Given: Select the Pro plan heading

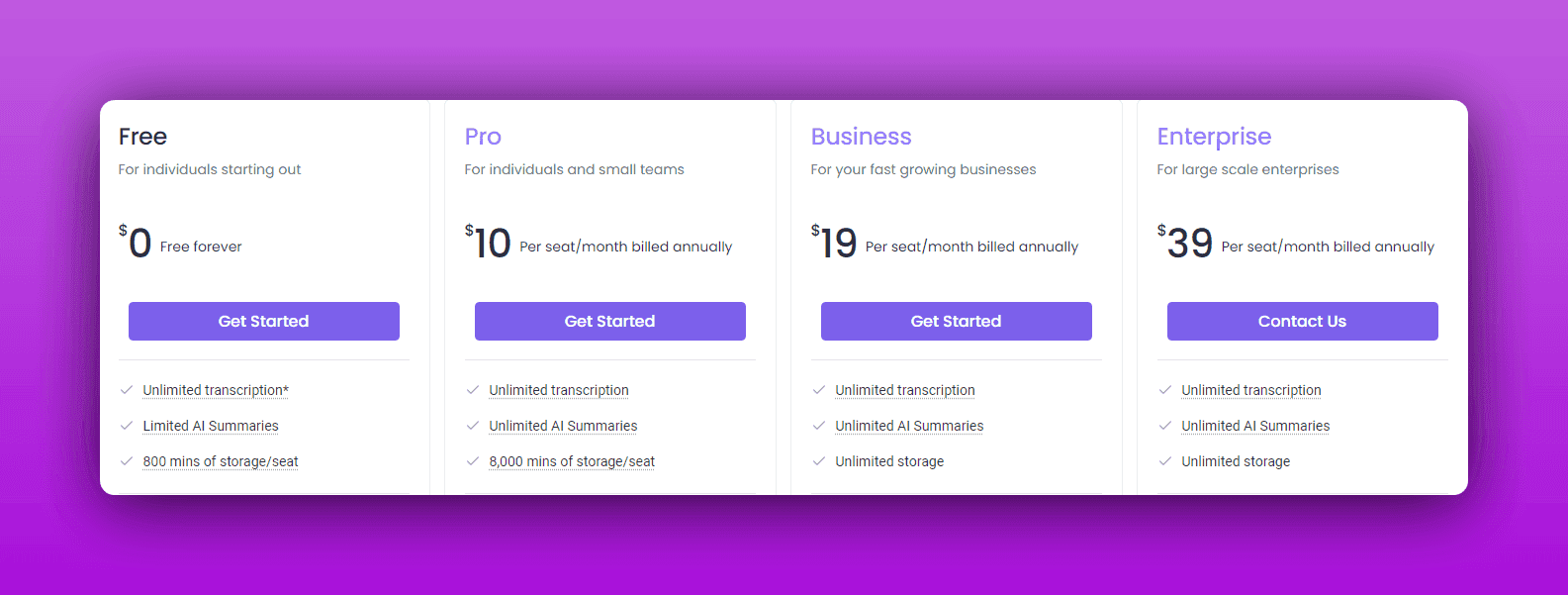Looking at the screenshot, I should coord(483,137).
